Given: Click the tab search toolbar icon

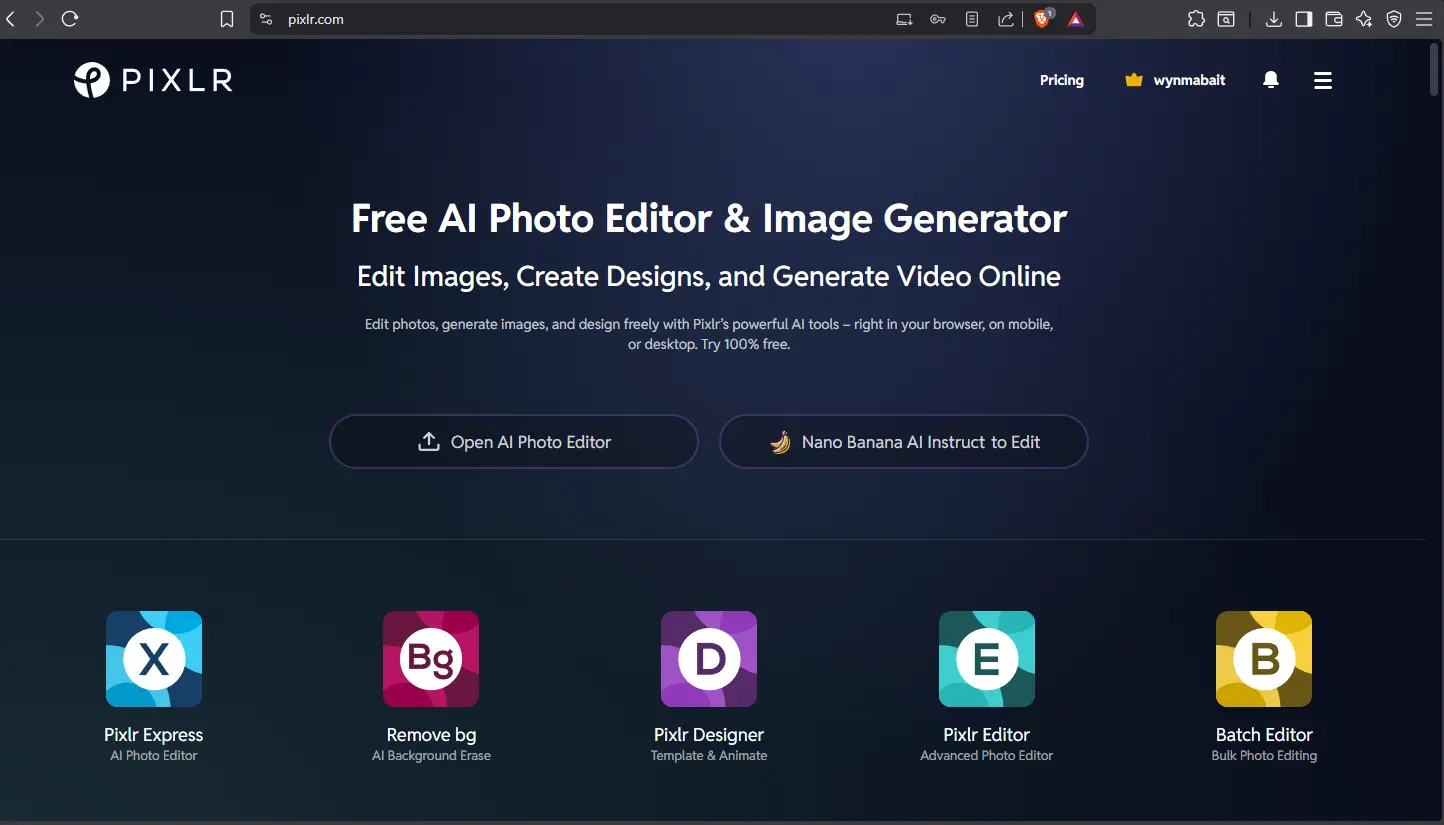Looking at the screenshot, I should (1226, 19).
